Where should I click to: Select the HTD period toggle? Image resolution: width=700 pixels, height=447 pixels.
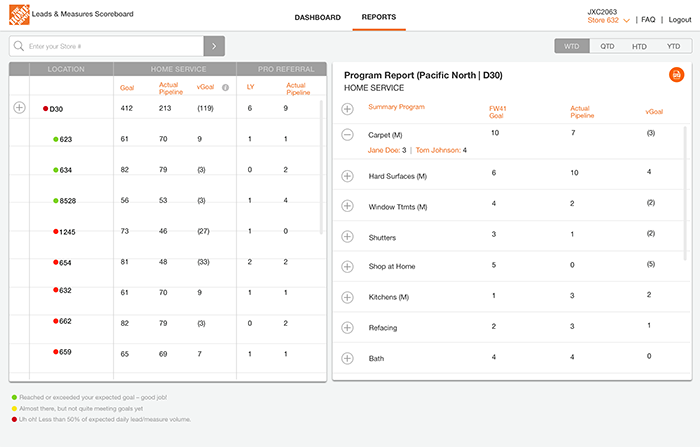coord(639,46)
